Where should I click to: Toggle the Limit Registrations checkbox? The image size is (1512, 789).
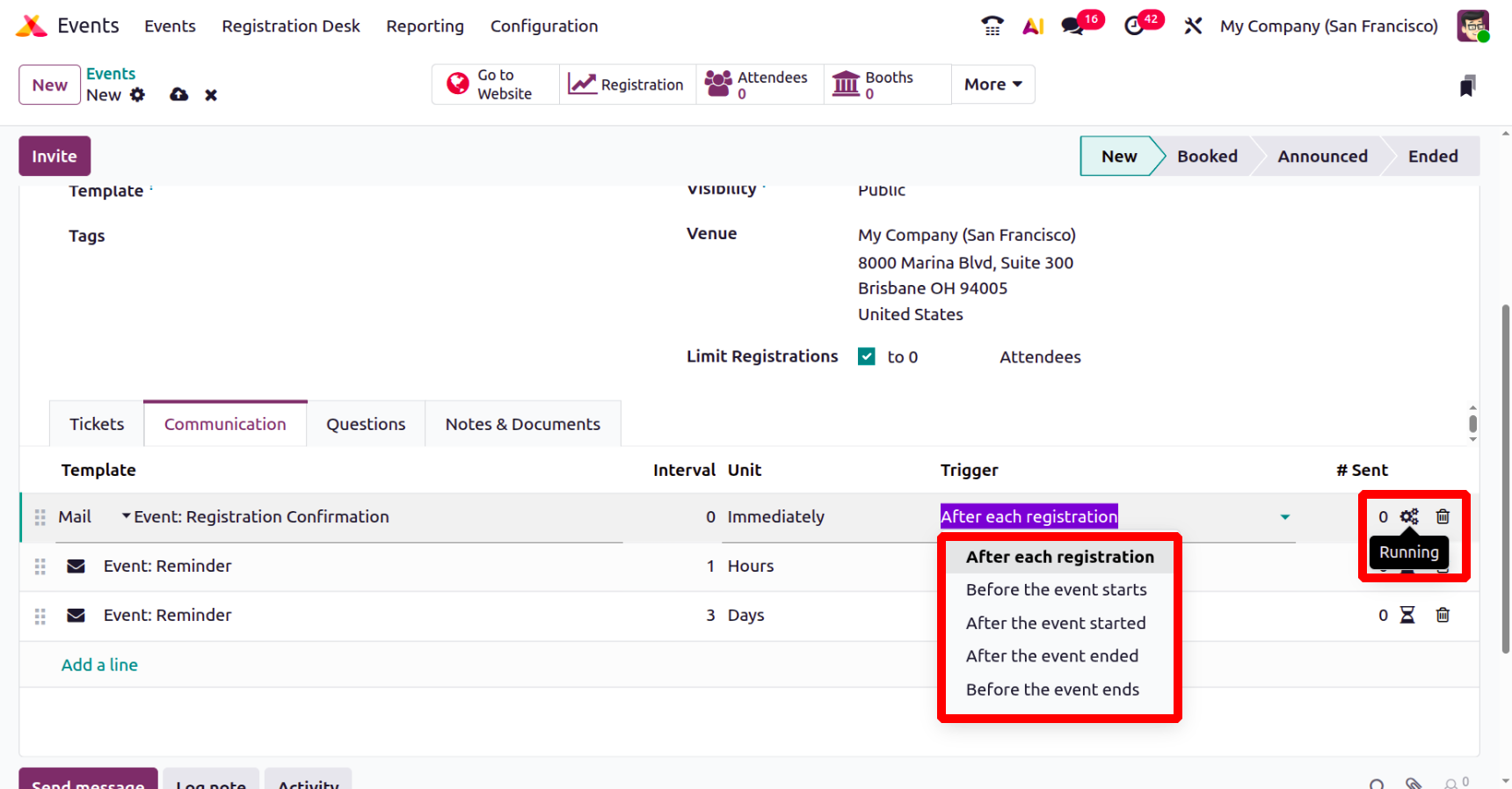(867, 356)
